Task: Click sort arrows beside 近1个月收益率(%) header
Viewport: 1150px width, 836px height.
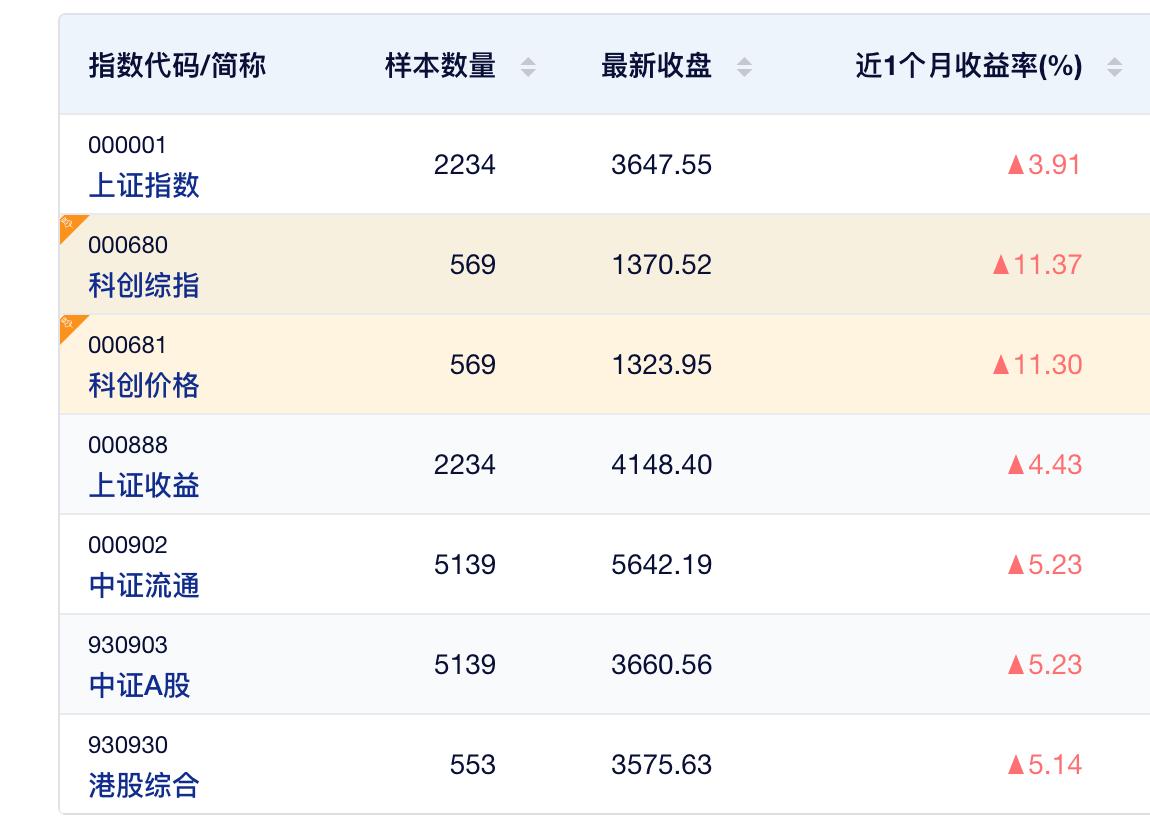Action: click(1114, 67)
